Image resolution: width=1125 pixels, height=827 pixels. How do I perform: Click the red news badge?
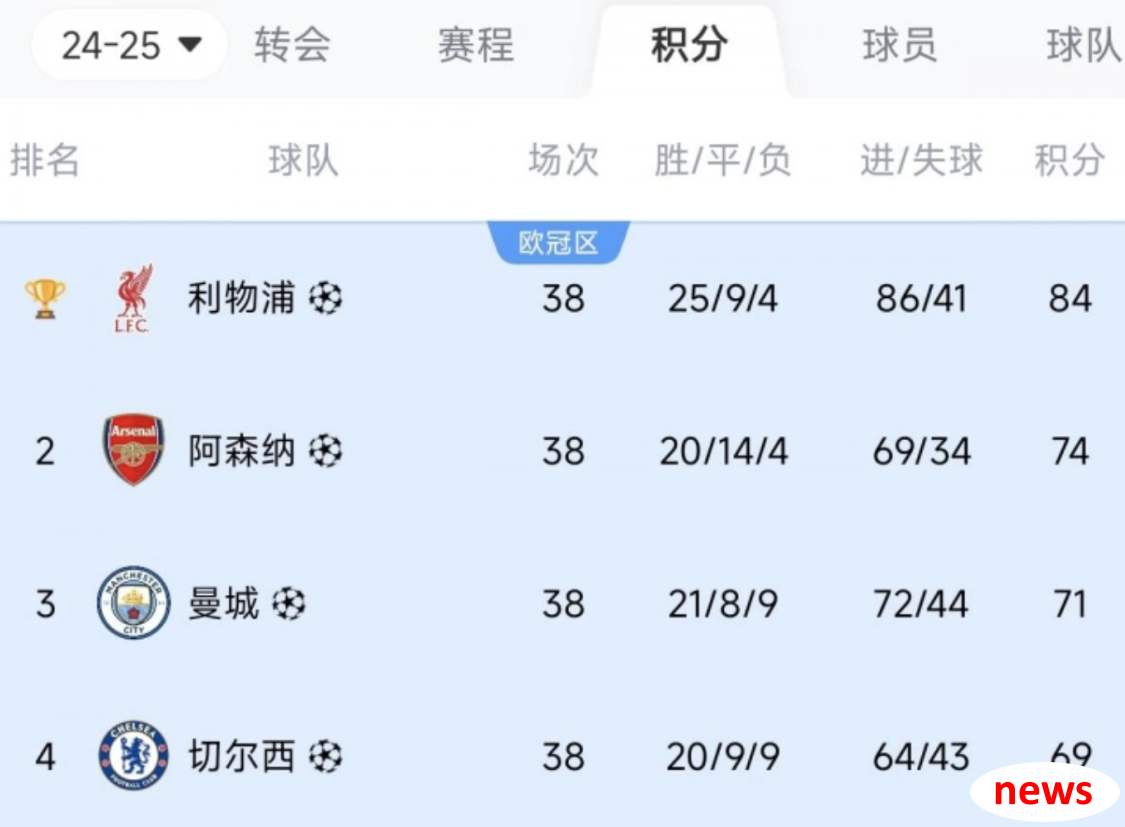point(1044,792)
